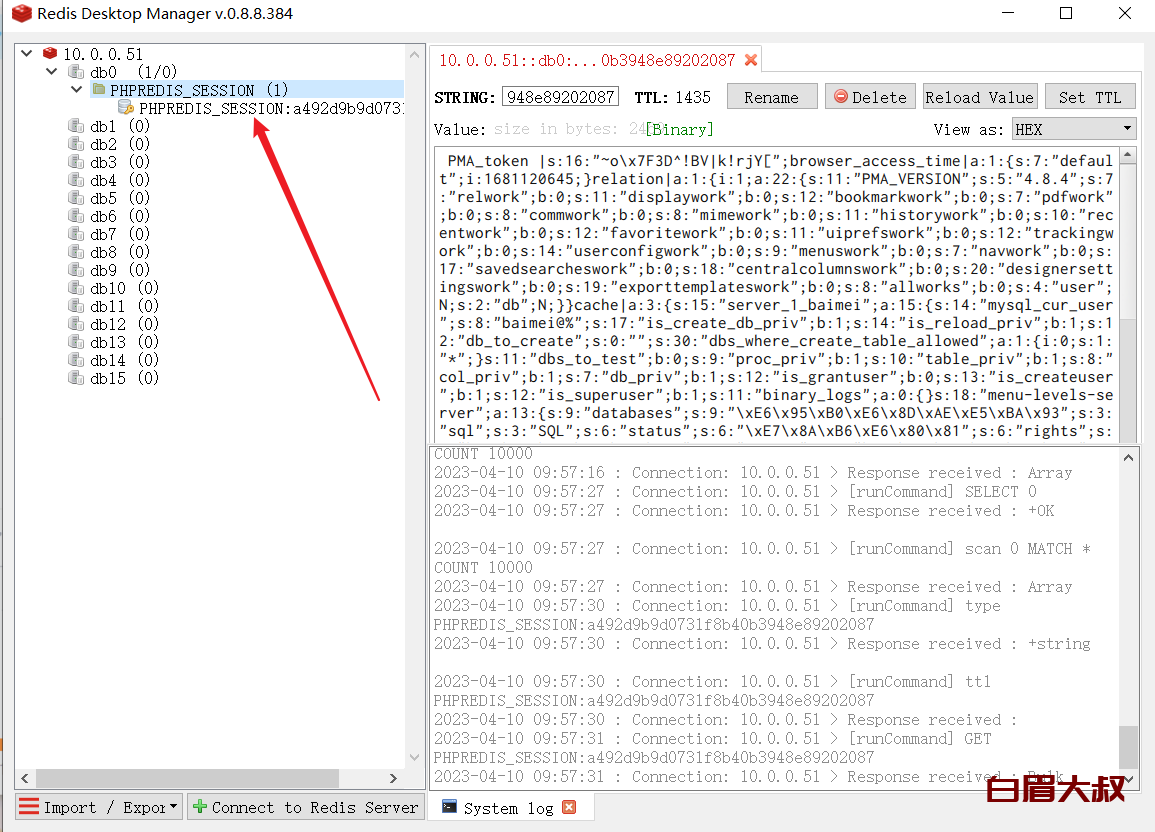Click the red Redis server icon for 10.0.0.51
This screenshot has height=832, width=1155.
pyautogui.click(x=50, y=54)
